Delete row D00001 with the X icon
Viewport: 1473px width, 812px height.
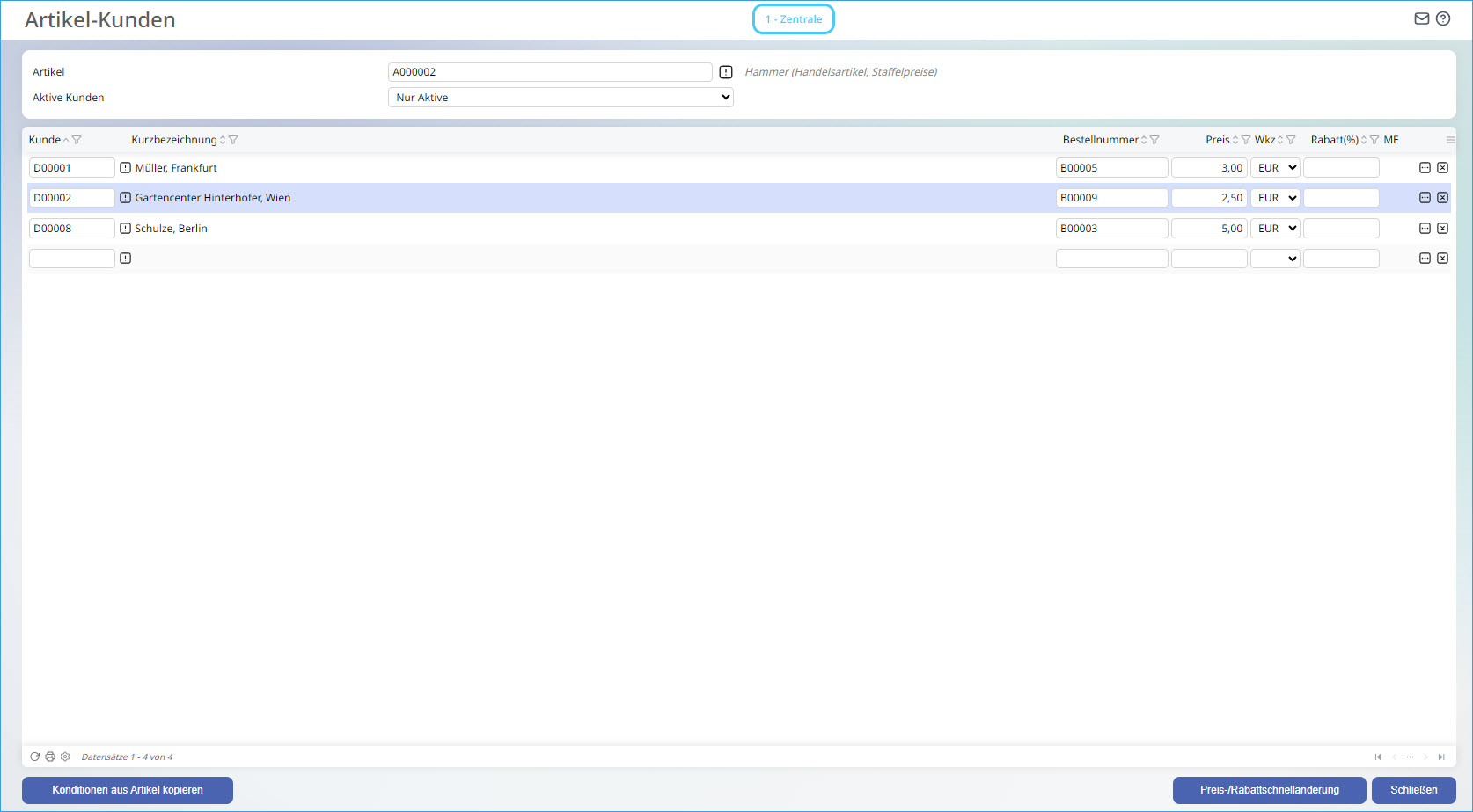(1442, 168)
